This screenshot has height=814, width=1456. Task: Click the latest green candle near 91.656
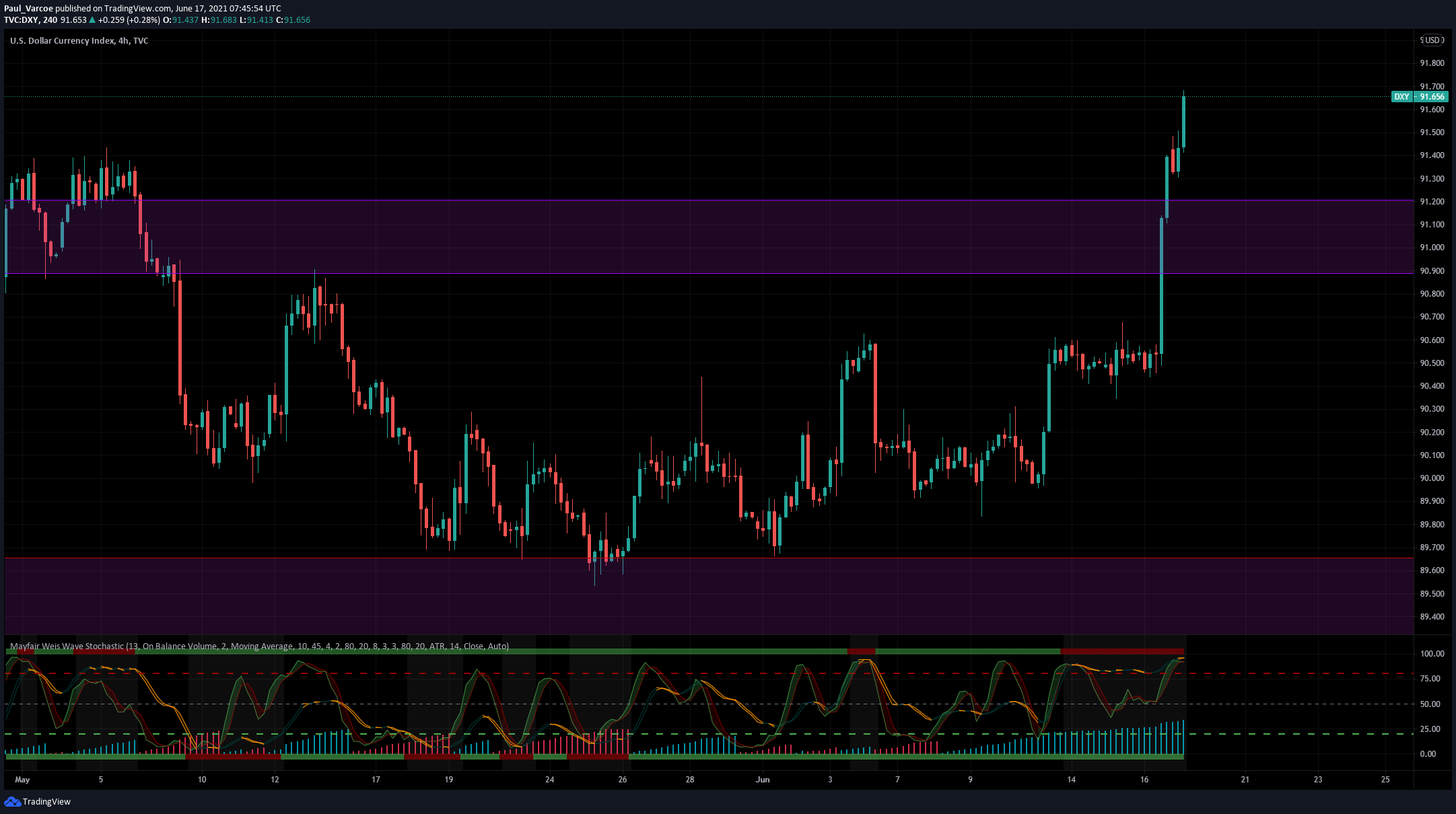pyautogui.click(x=1183, y=121)
